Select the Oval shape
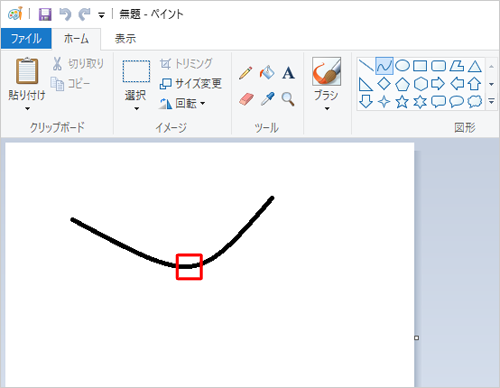The height and width of the screenshot is (388, 500). pyautogui.click(x=402, y=66)
